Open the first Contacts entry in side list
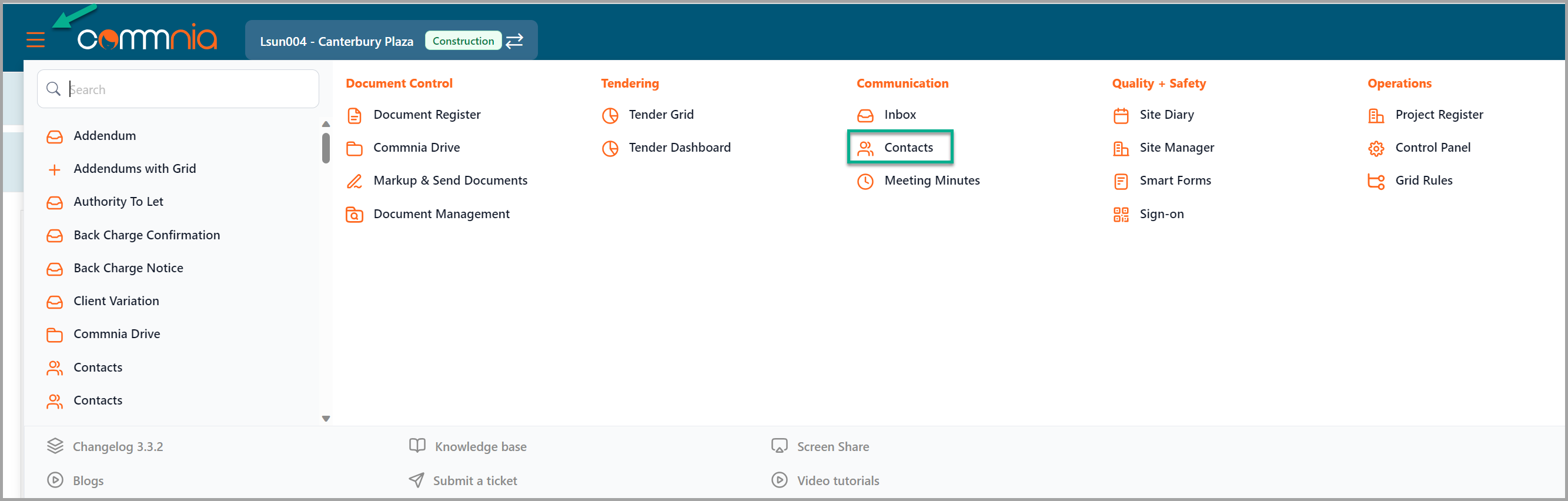1568x501 pixels. 98,367
